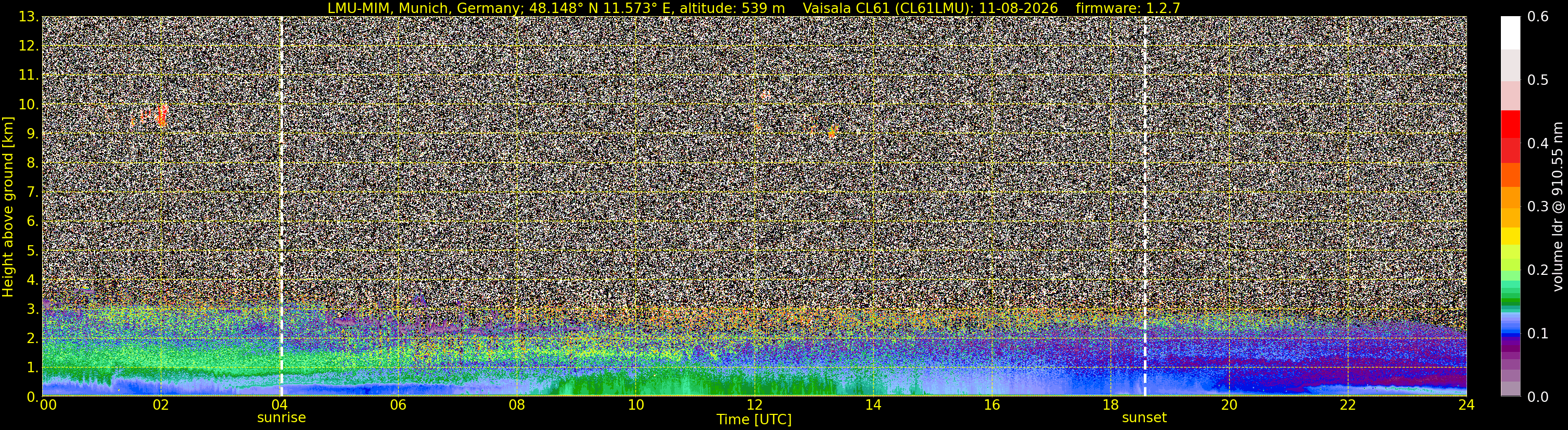Click the '5.' height axis tick label

pyautogui.click(x=33, y=251)
